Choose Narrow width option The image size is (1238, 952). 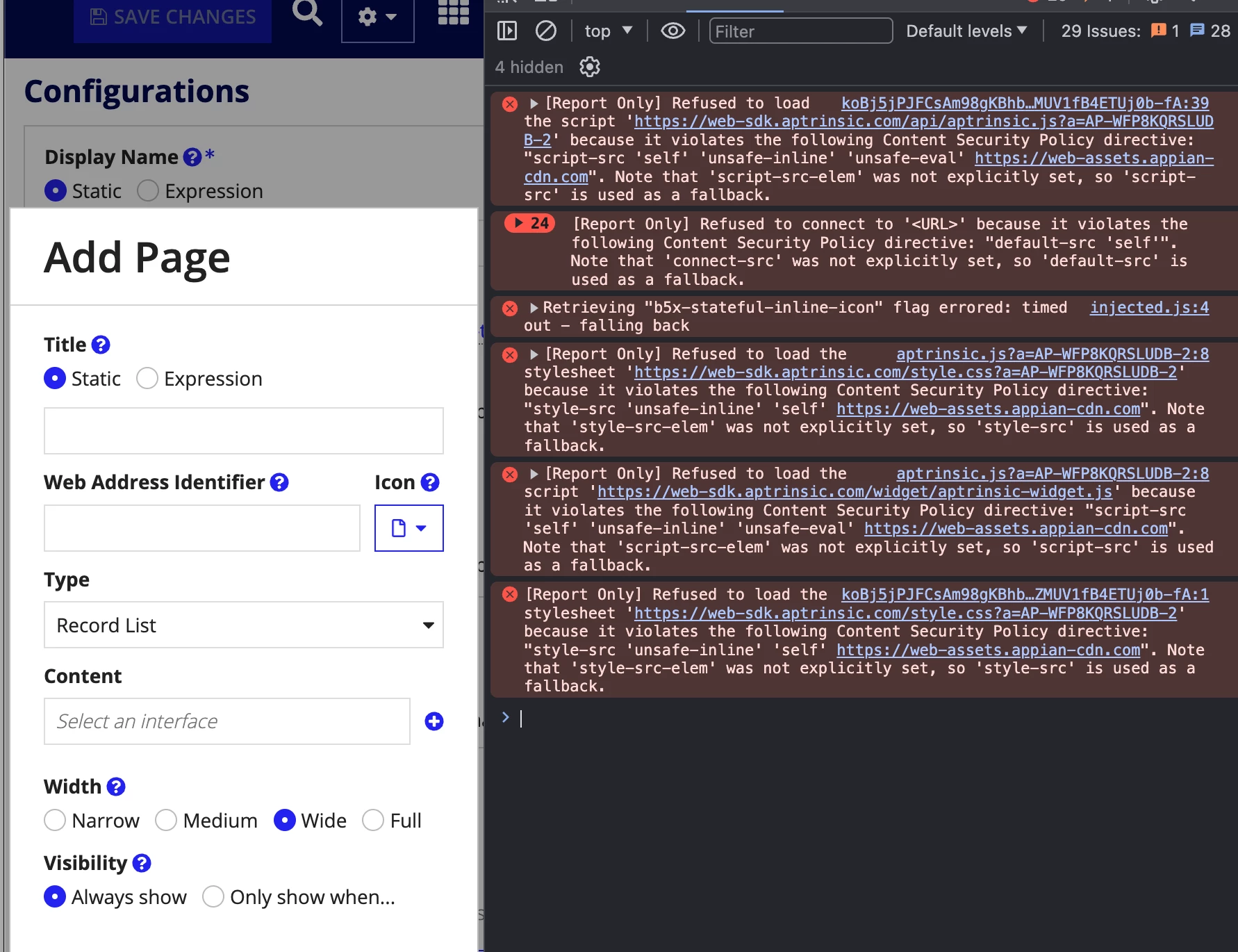click(x=55, y=820)
